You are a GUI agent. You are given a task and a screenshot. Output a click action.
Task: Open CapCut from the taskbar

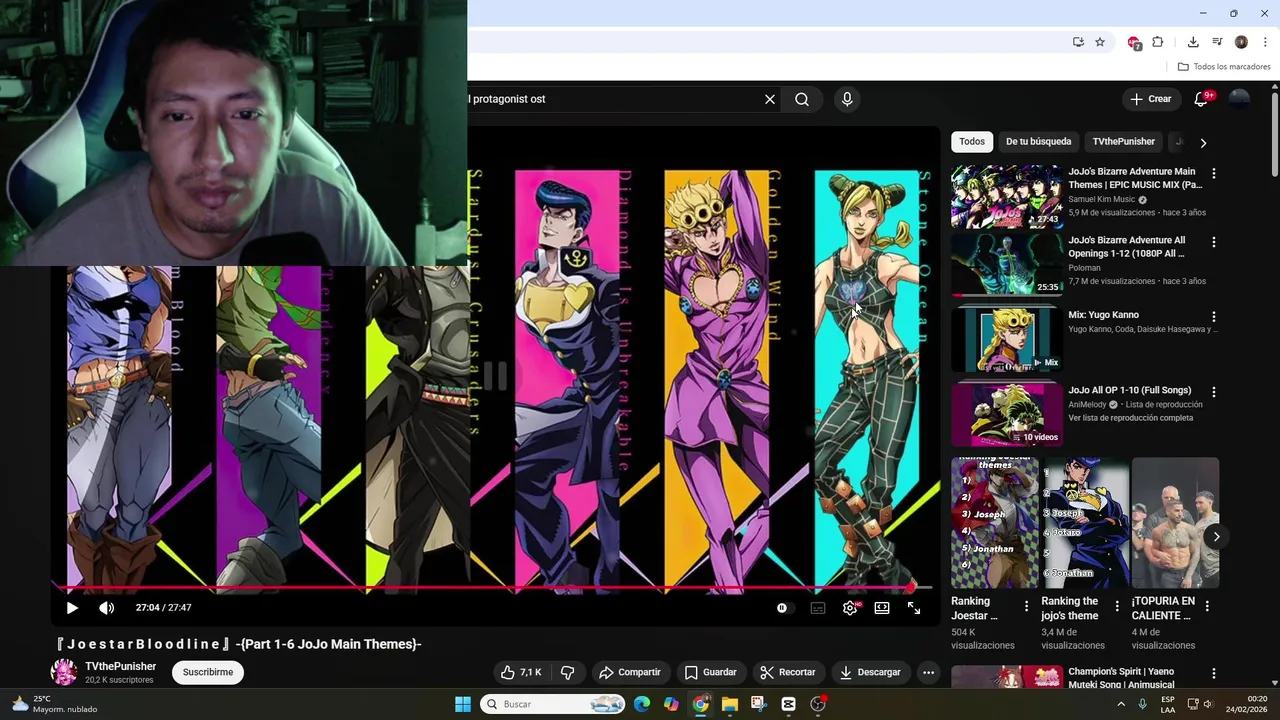click(788, 704)
